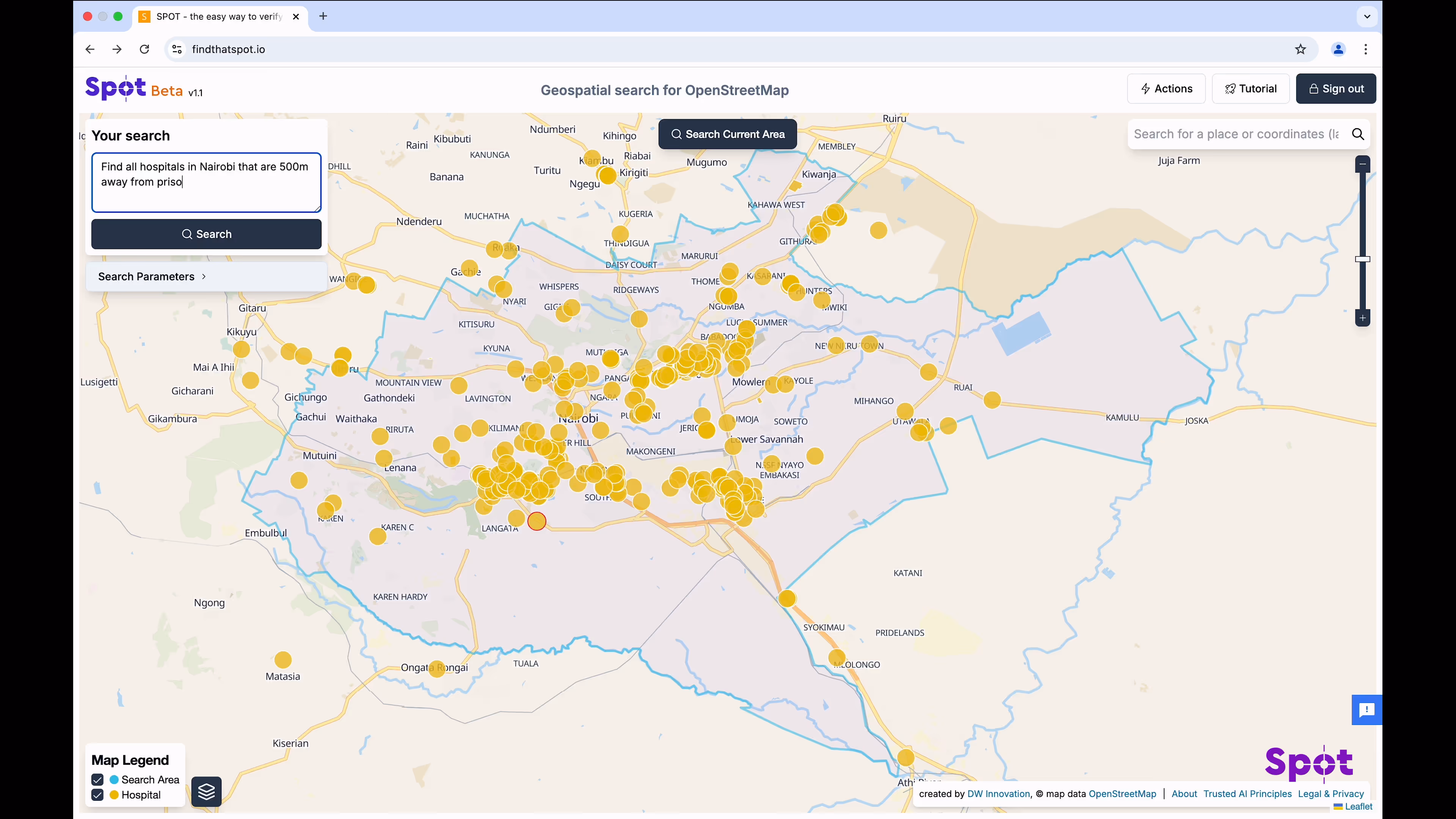The width and height of the screenshot is (1456, 819).
Task: Open the map layers stack icon
Action: [206, 791]
